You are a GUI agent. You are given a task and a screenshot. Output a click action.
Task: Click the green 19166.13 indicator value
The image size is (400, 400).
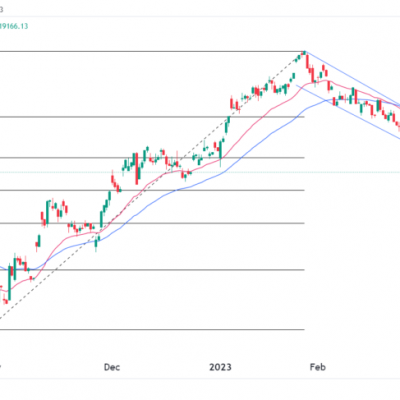[14, 26]
